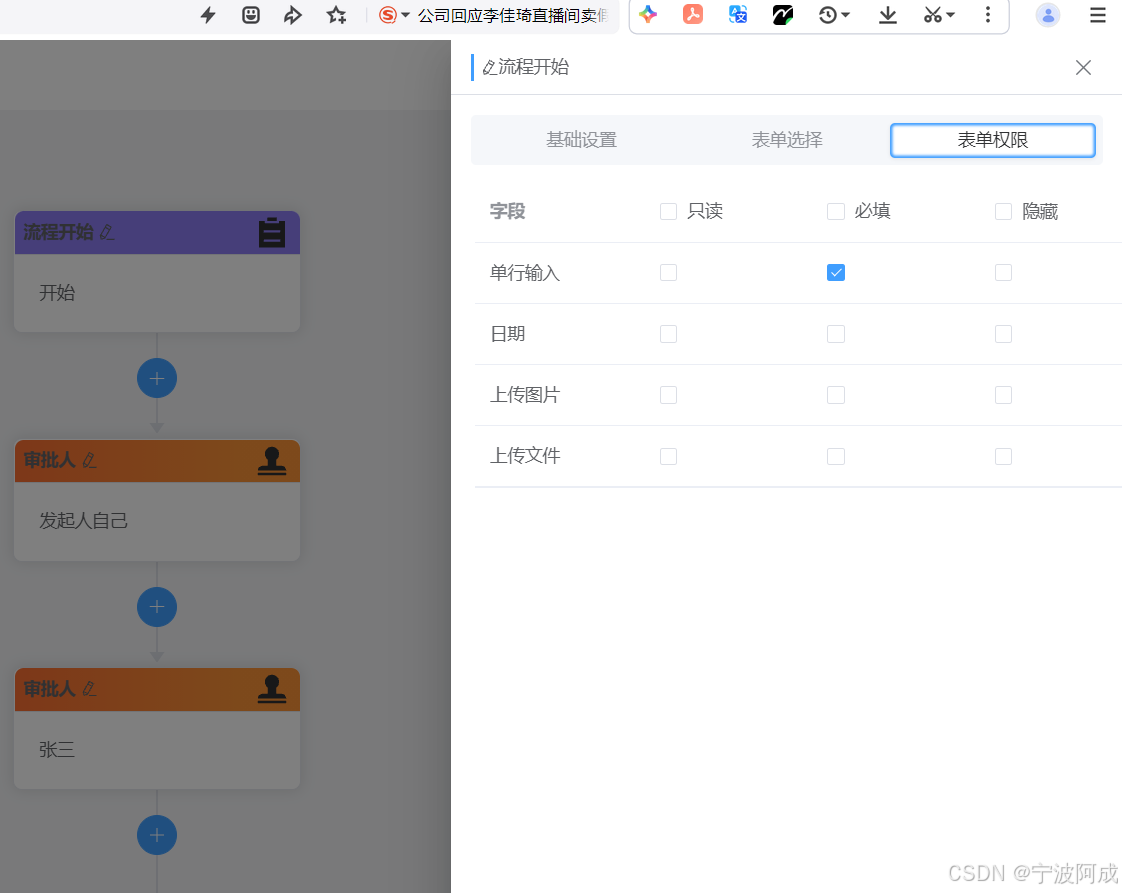Enable 必填 for 上传文件
Image resolution: width=1122 pixels, height=893 pixels.
836,457
